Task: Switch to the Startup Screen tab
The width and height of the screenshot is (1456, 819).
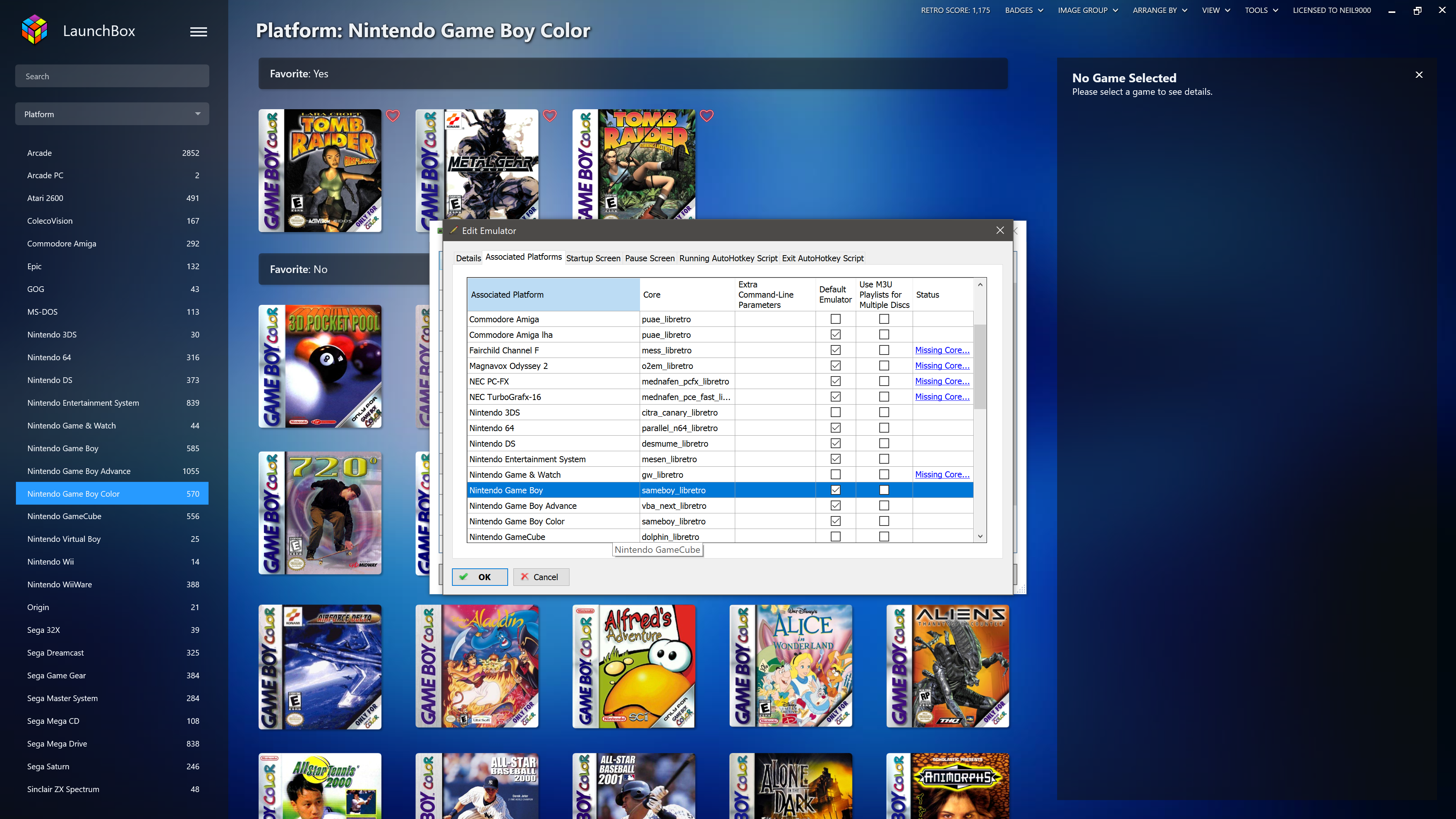Action: (x=593, y=258)
